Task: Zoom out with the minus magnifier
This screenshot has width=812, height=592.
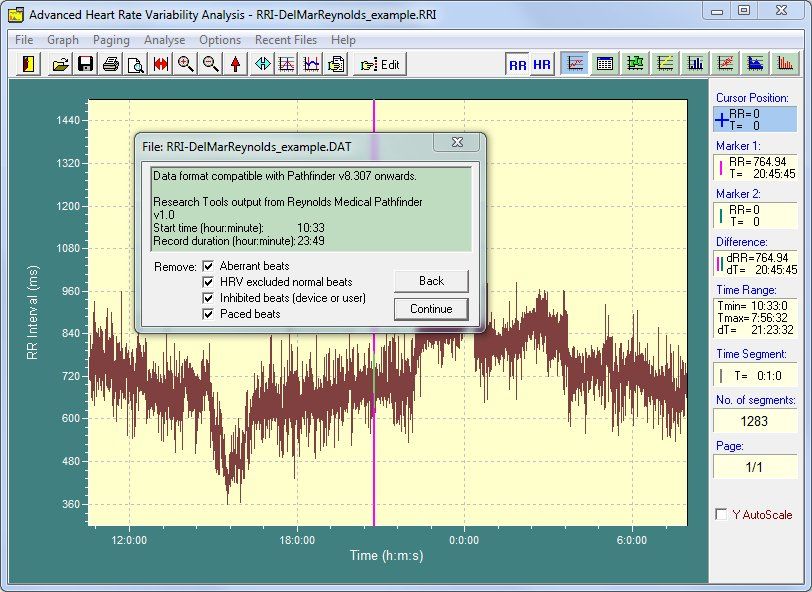Action: [210, 64]
